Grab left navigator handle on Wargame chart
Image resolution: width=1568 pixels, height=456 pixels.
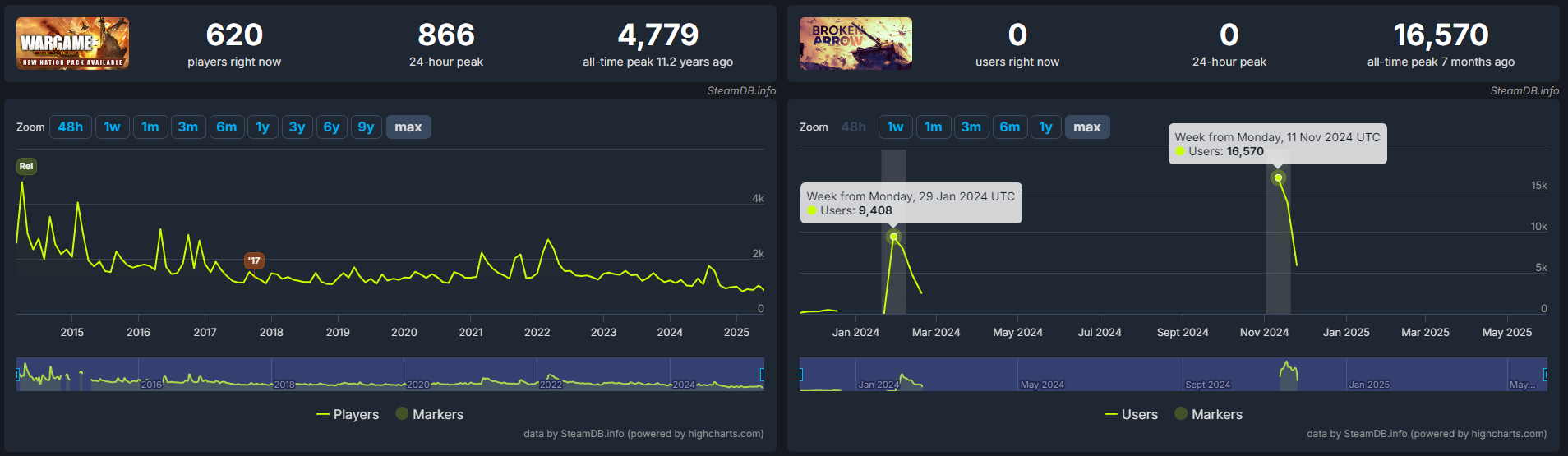point(17,375)
